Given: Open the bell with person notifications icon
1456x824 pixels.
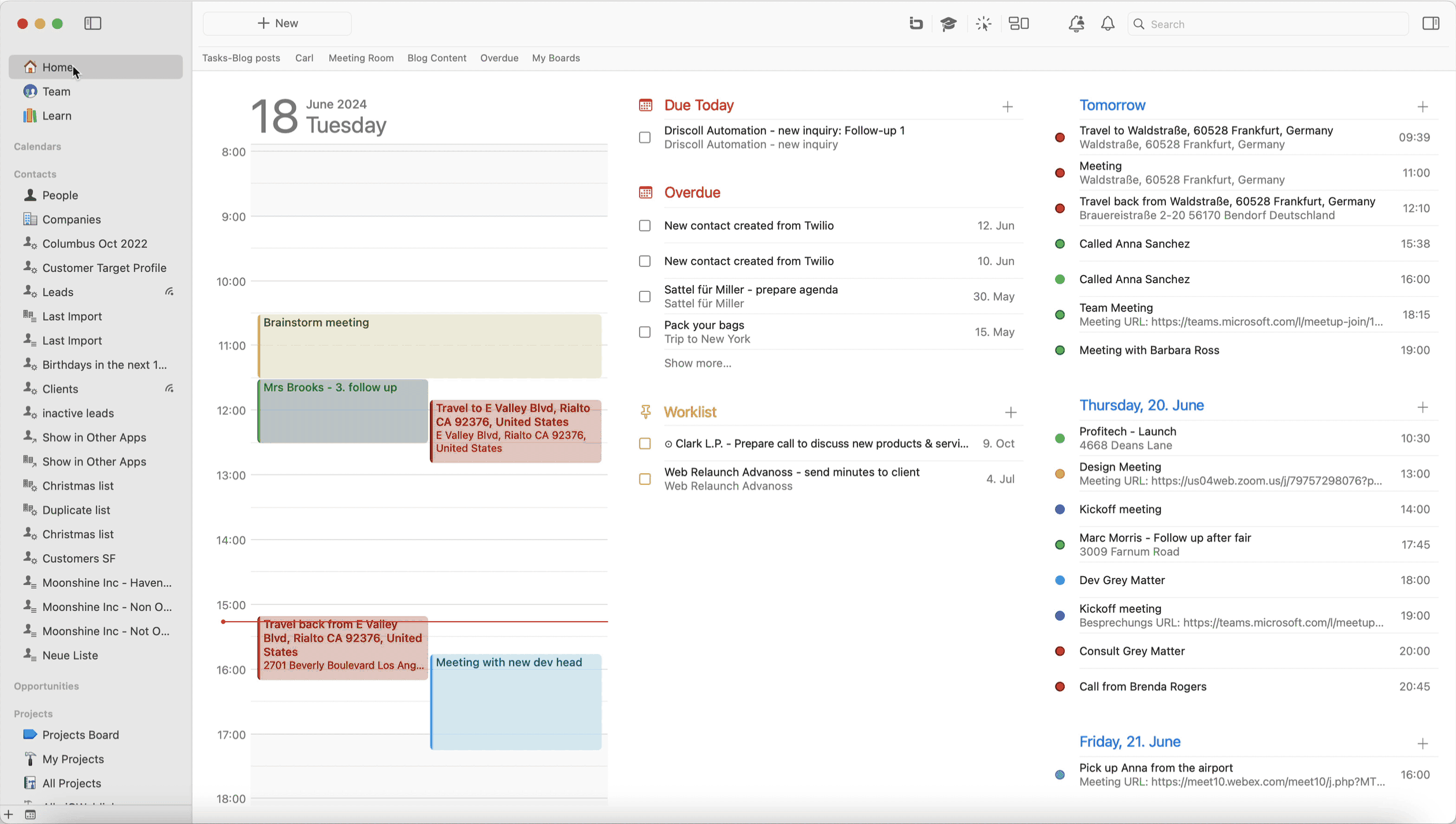Looking at the screenshot, I should (1076, 24).
